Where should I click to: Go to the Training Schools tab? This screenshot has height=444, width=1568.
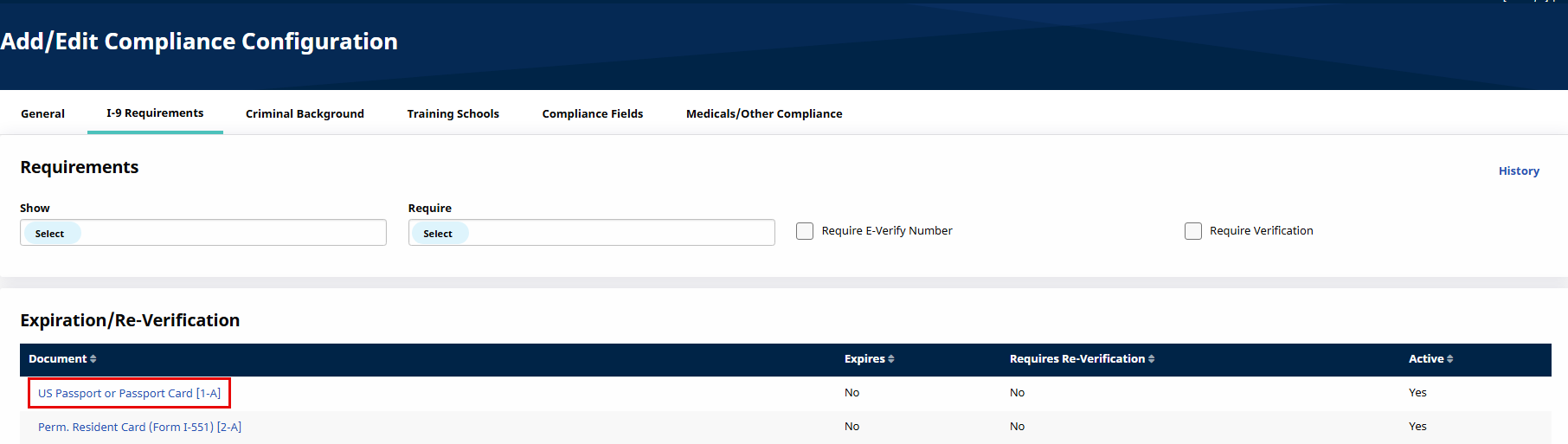click(x=453, y=113)
